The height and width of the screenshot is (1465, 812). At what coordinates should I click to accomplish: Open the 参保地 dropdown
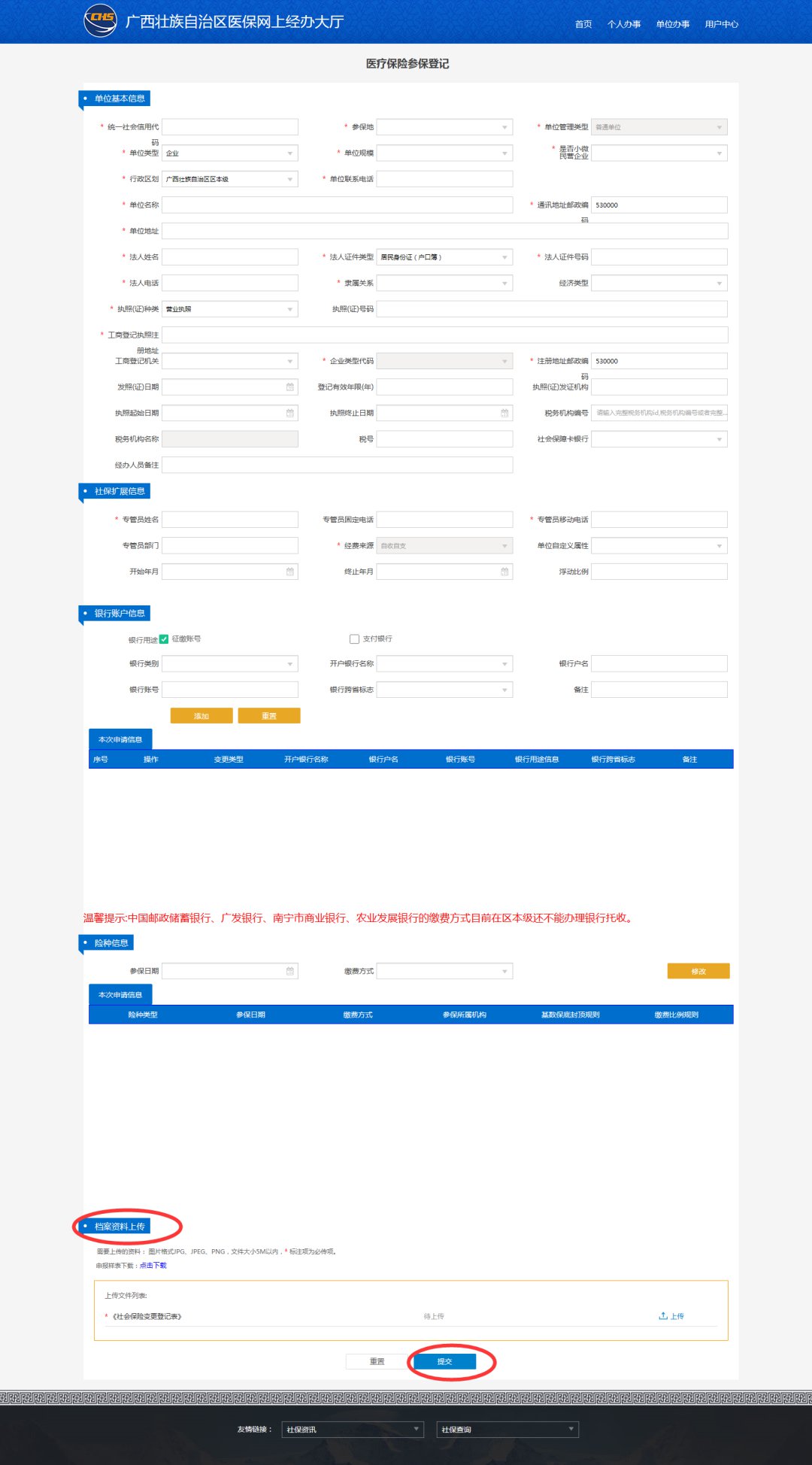coord(444,127)
